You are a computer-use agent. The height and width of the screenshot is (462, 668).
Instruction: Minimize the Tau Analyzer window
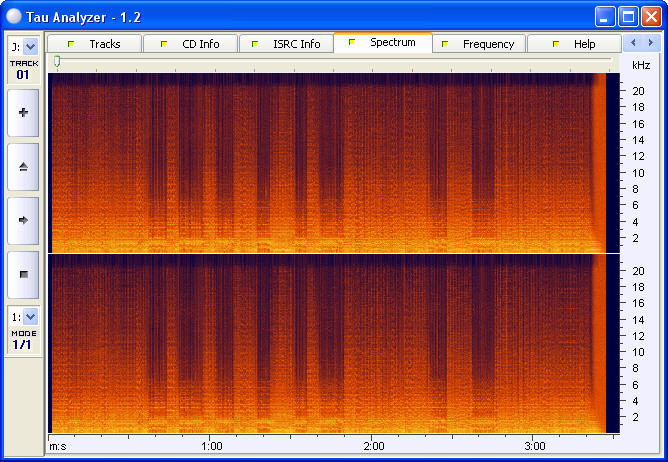pyautogui.click(x=605, y=16)
